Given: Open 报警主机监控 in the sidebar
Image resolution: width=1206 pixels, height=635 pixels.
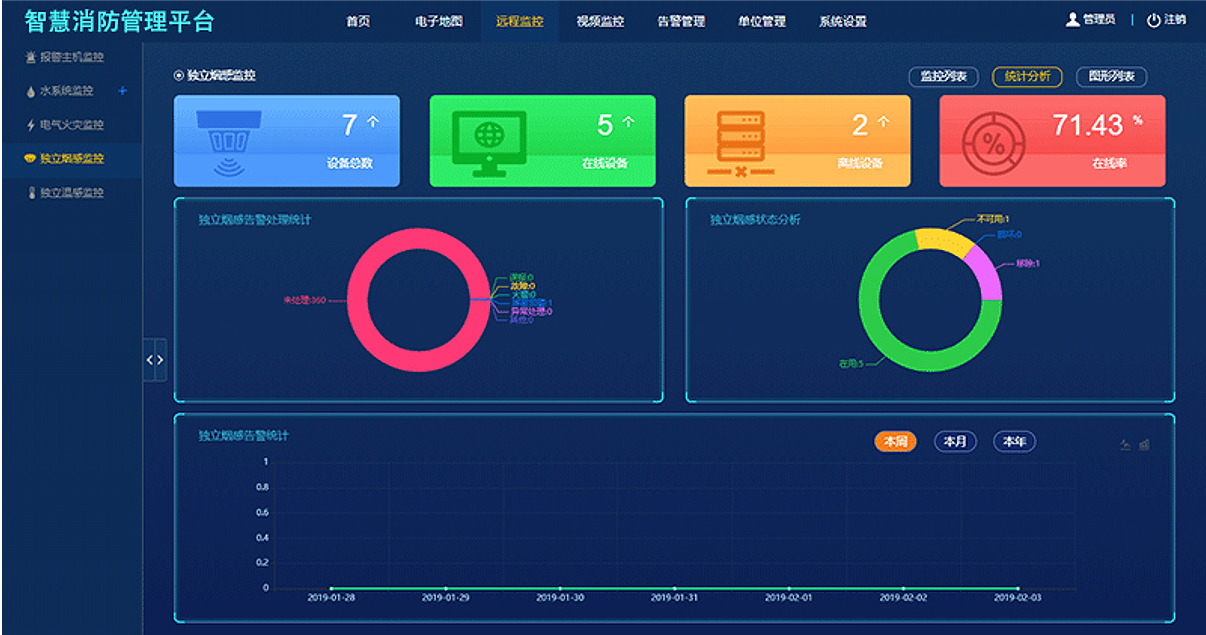Looking at the screenshot, I should [71, 58].
